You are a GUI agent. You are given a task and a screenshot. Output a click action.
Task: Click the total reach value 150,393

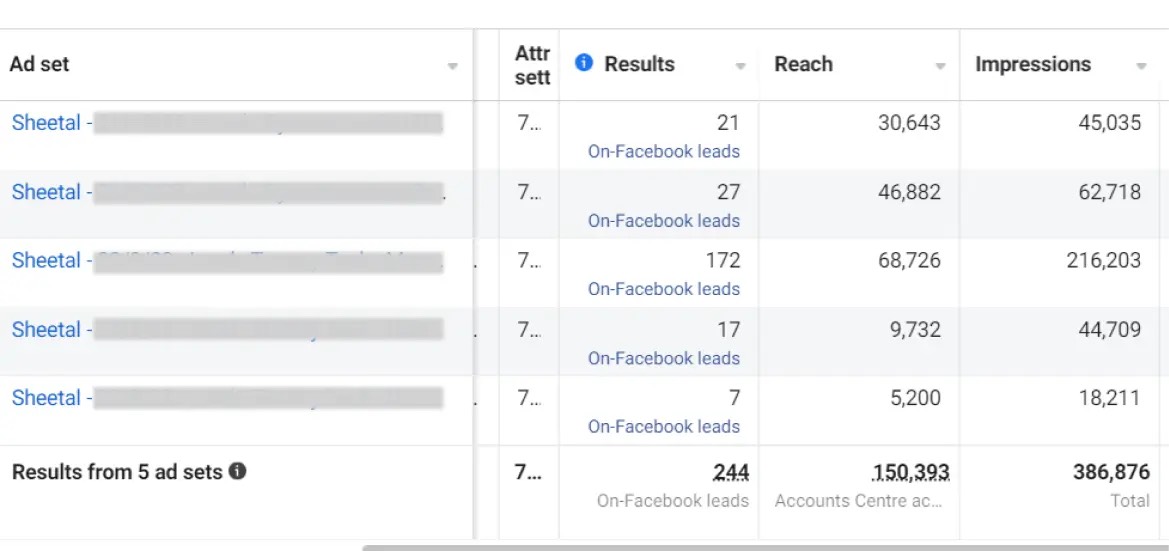[910, 472]
